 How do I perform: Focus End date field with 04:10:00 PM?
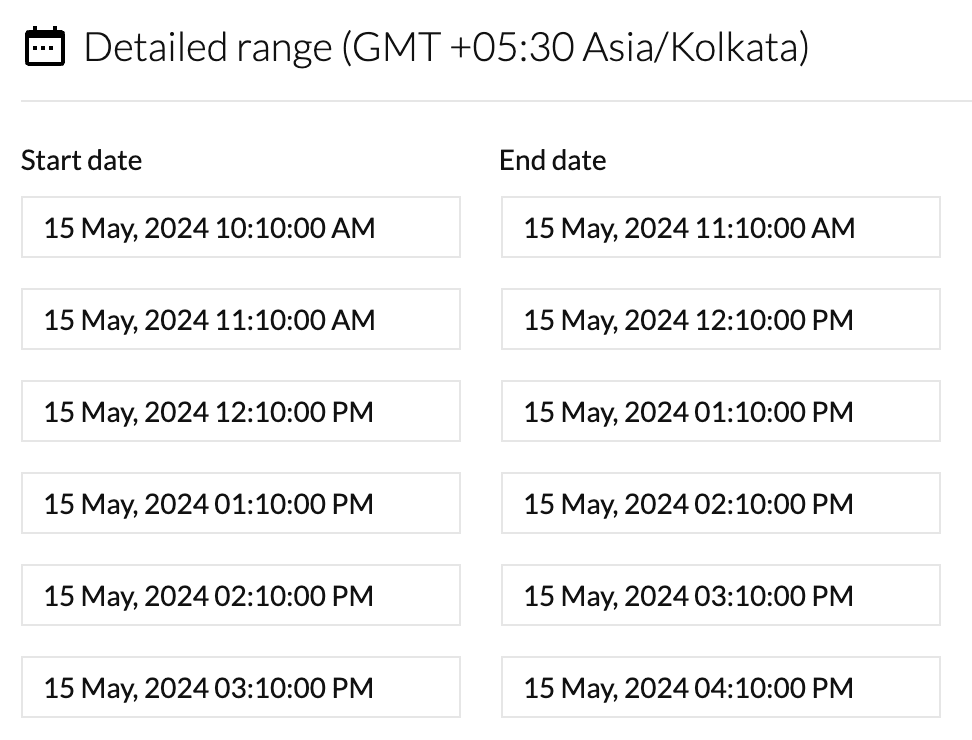[x=720, y=687]
